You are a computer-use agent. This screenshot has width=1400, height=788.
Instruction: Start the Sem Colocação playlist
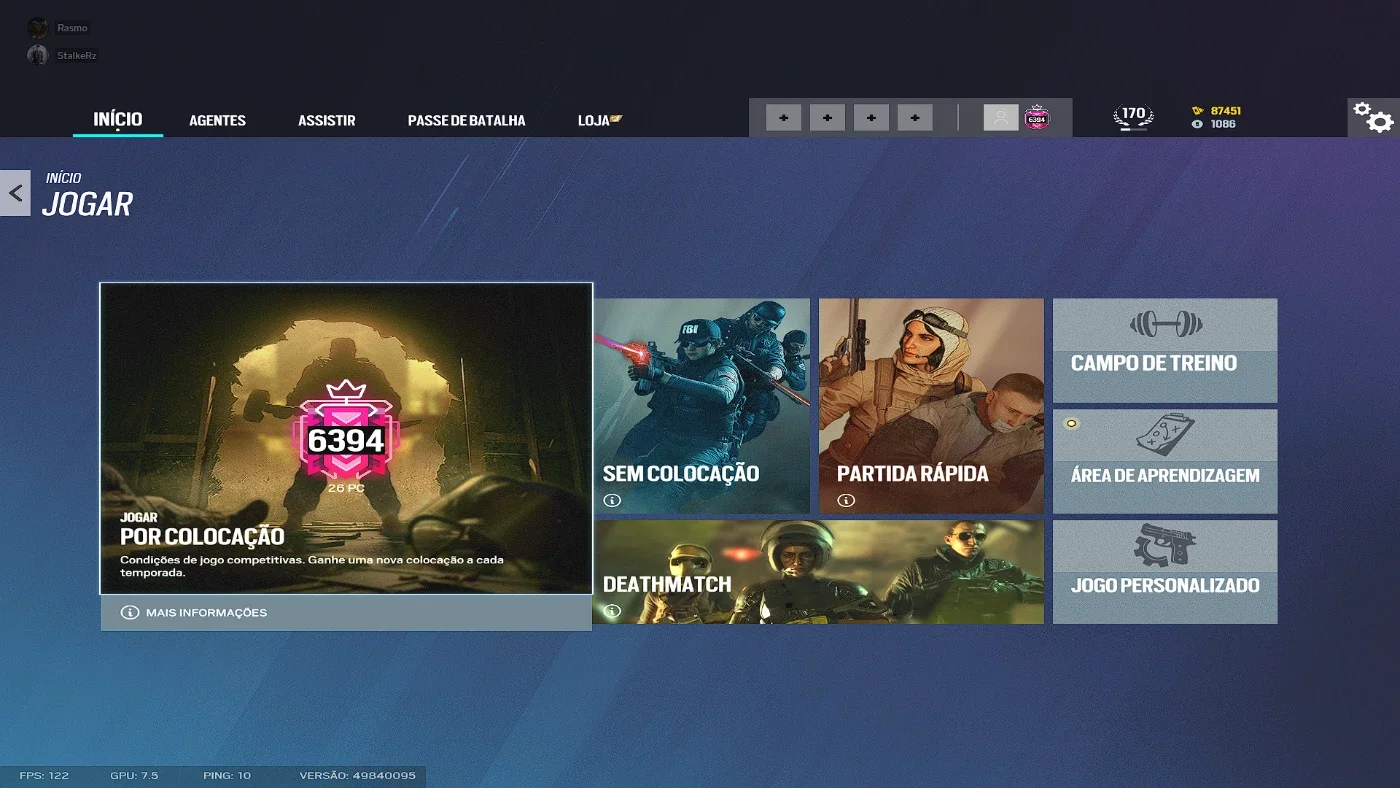[701, 406]
